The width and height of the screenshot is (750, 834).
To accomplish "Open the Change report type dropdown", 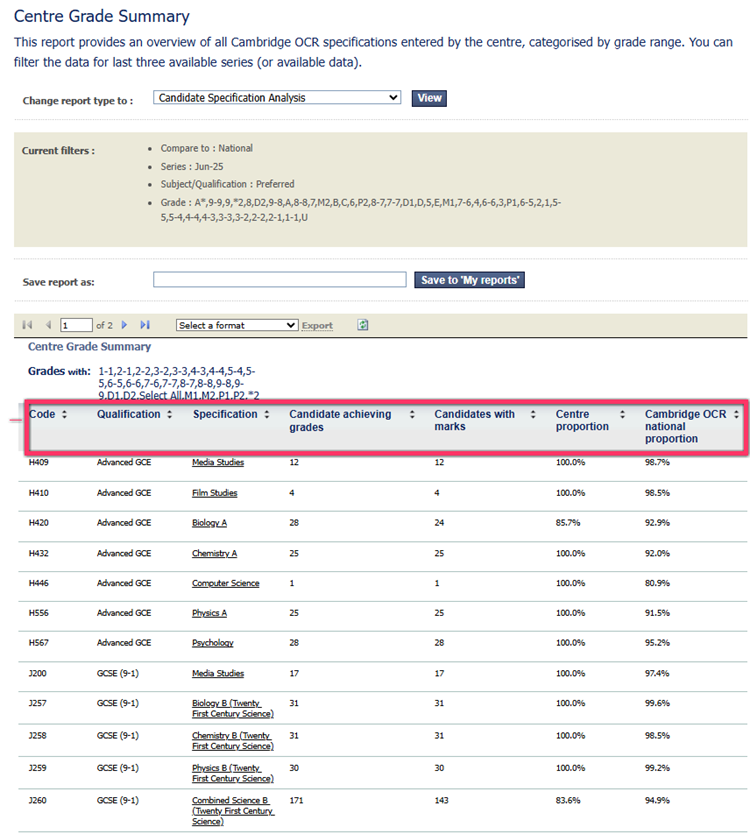I will coord(278,98).
